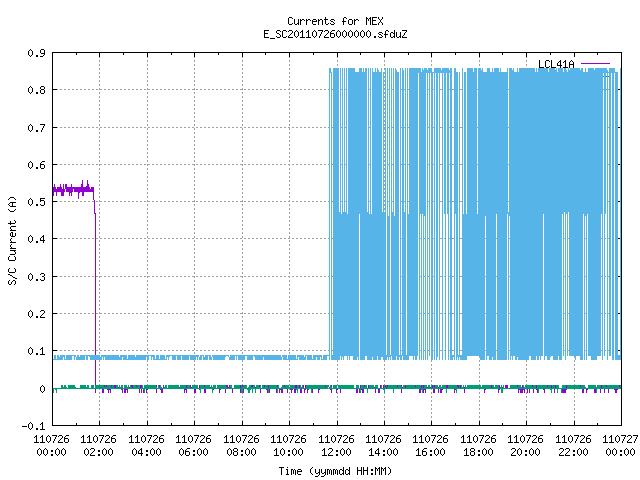Click the 110726 20:00 x-axis label
Screen dimensions: 640x480
(526, 446)
